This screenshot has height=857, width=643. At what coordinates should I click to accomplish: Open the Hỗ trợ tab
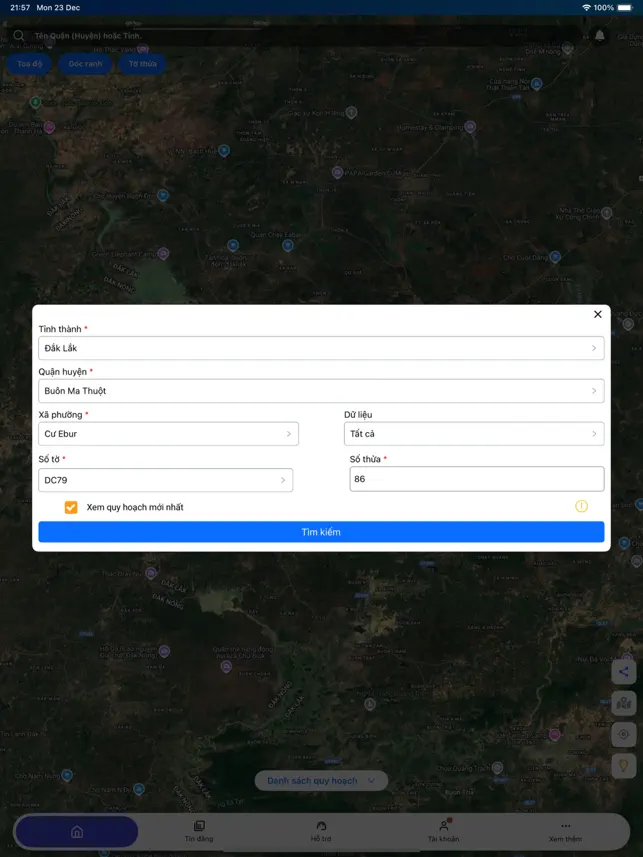pyautogui.click(x=321, y=831)
